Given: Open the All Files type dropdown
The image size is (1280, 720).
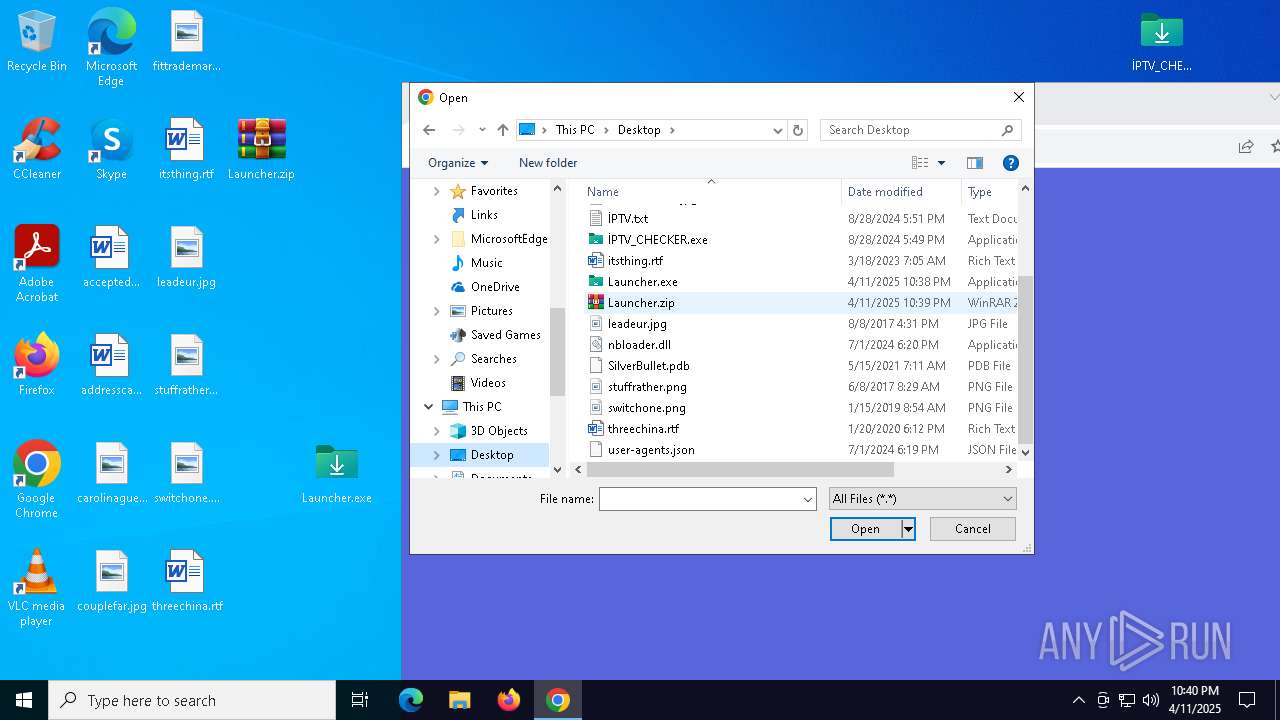Looking at the screenshot, I should tap(922, 499).
